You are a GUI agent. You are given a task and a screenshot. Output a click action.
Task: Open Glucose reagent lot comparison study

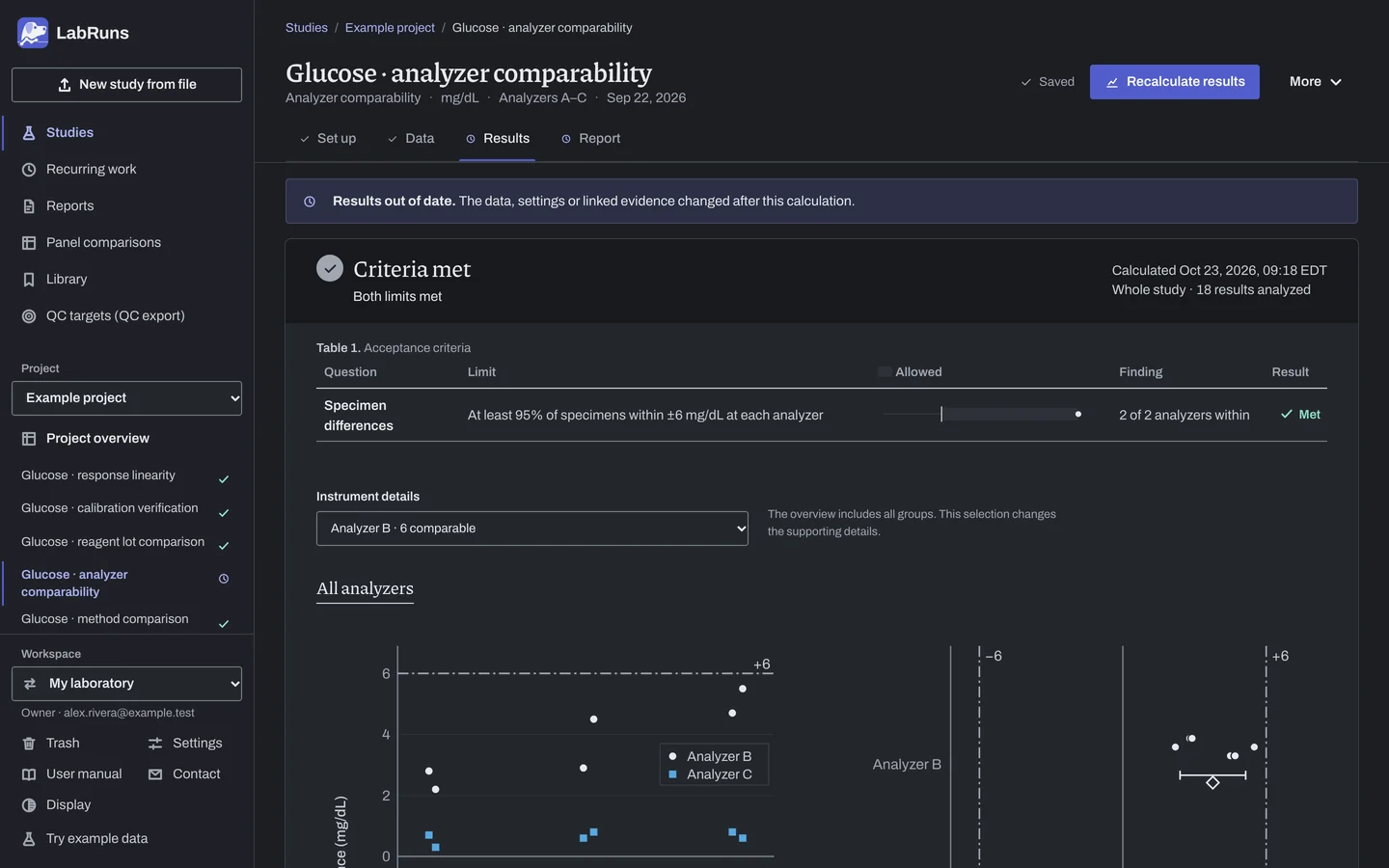point(126,542)
